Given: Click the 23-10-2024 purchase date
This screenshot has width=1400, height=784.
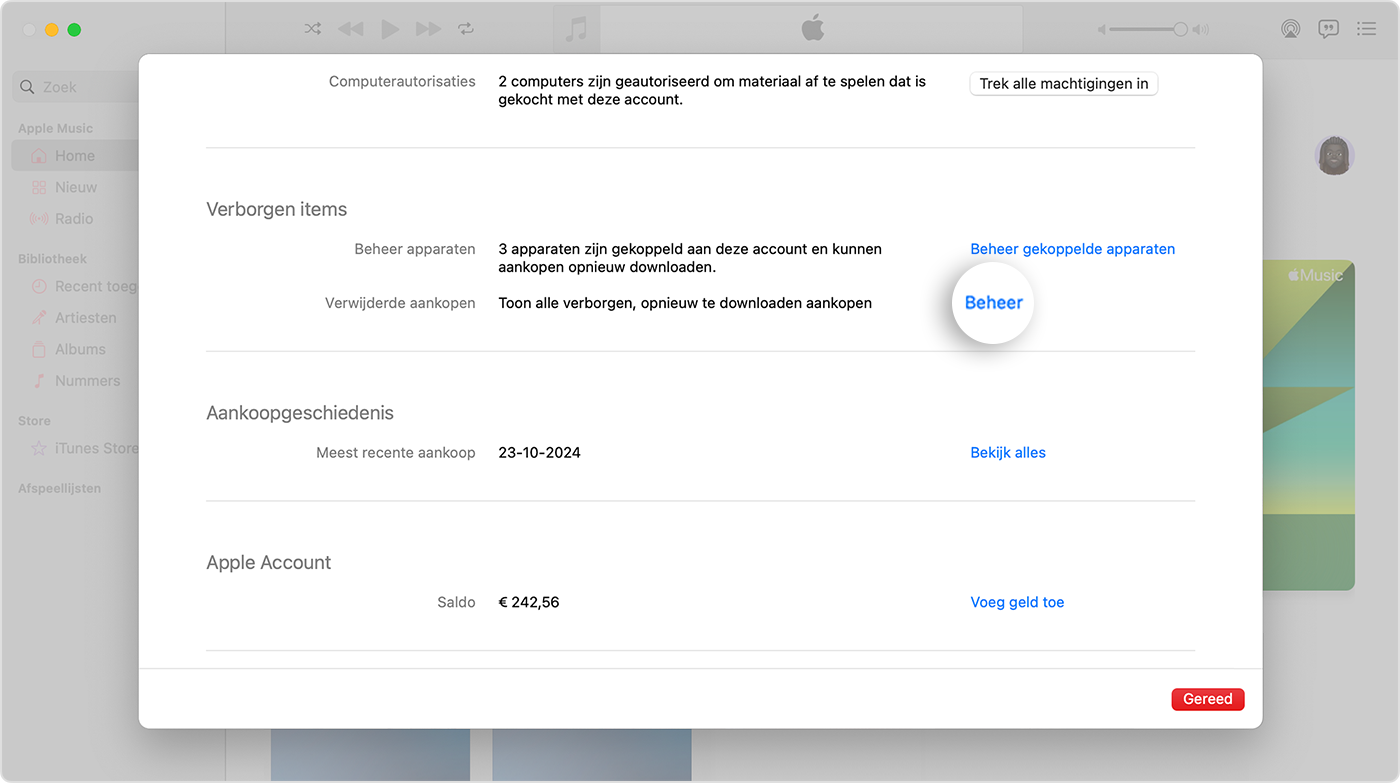Looking at the screenshot, I should click(x=540, y=452).
